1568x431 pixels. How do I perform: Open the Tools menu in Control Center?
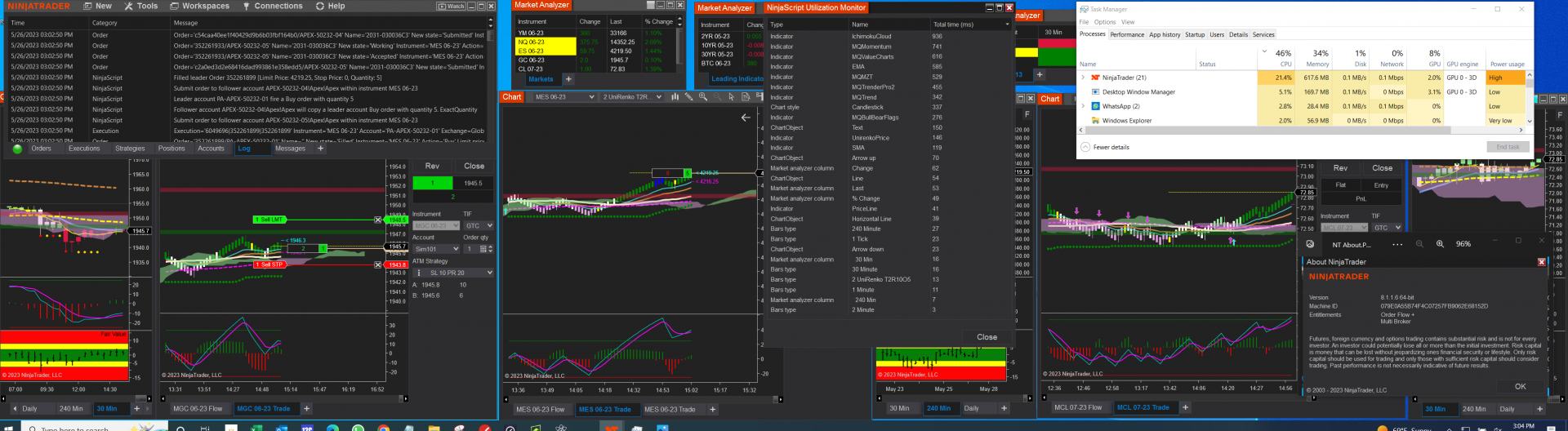[140, 6]
